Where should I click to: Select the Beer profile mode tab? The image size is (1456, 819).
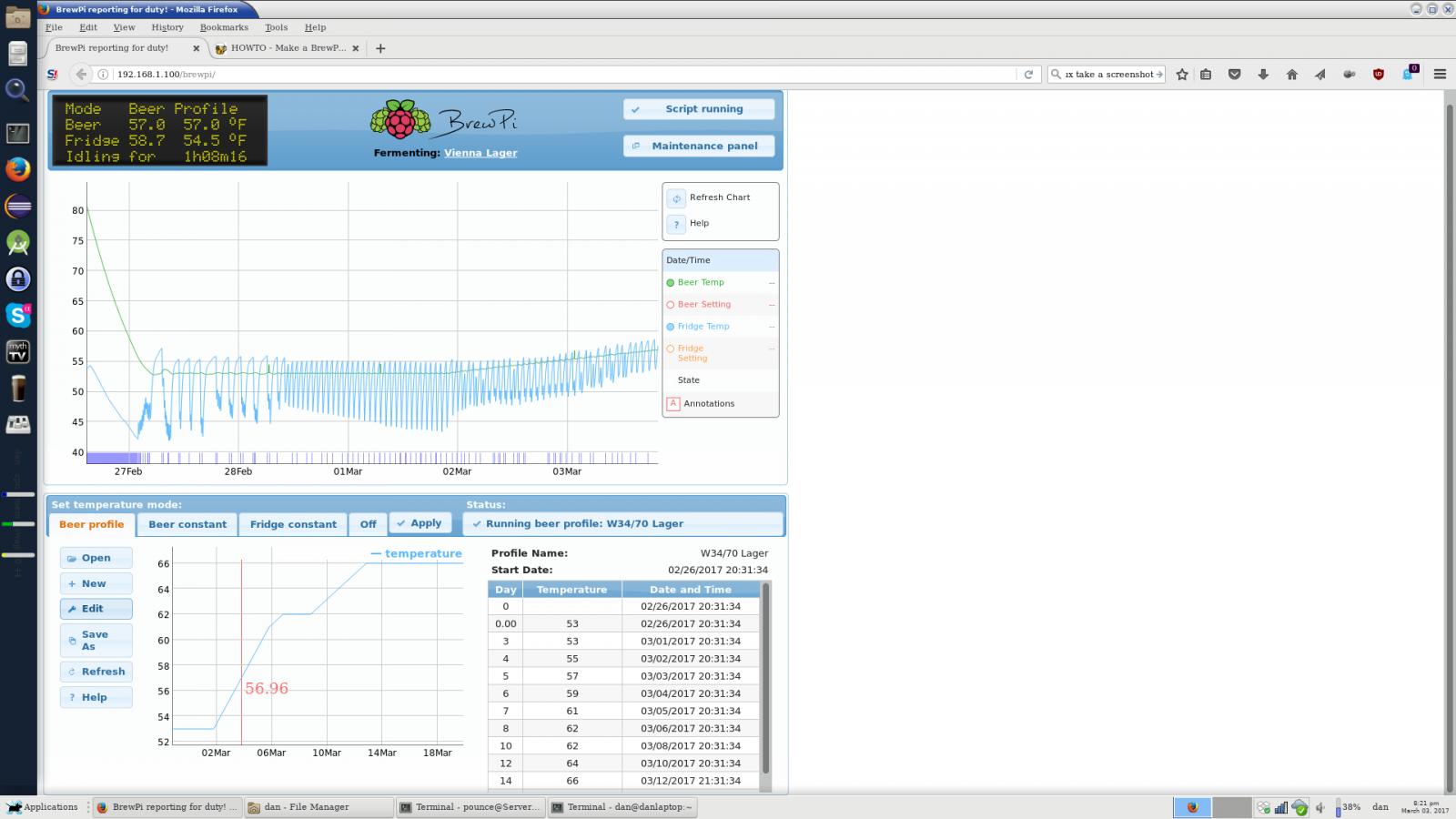91,525
